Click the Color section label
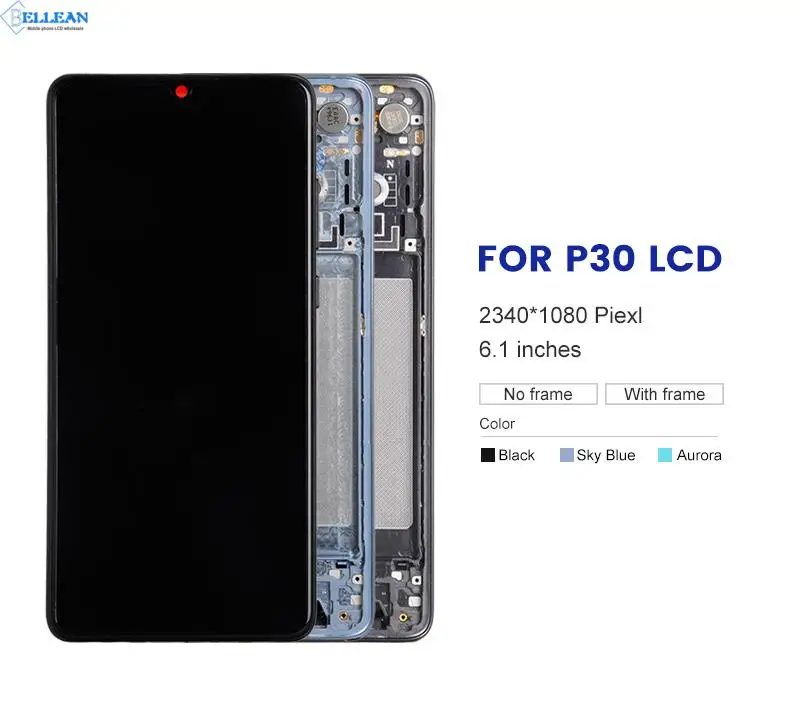This screenshot has width=800, height=714. click(497, 424)
